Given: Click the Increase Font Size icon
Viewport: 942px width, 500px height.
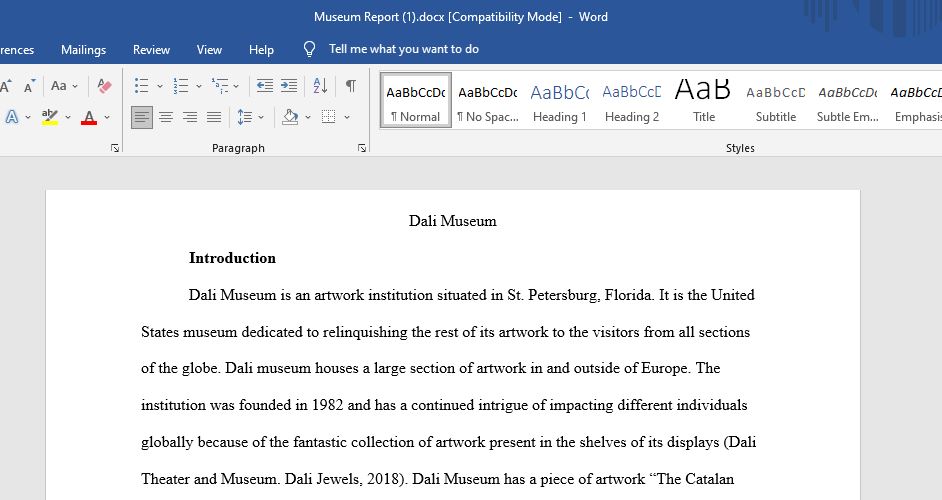Looking at the screenshot, I should [5, 86].
